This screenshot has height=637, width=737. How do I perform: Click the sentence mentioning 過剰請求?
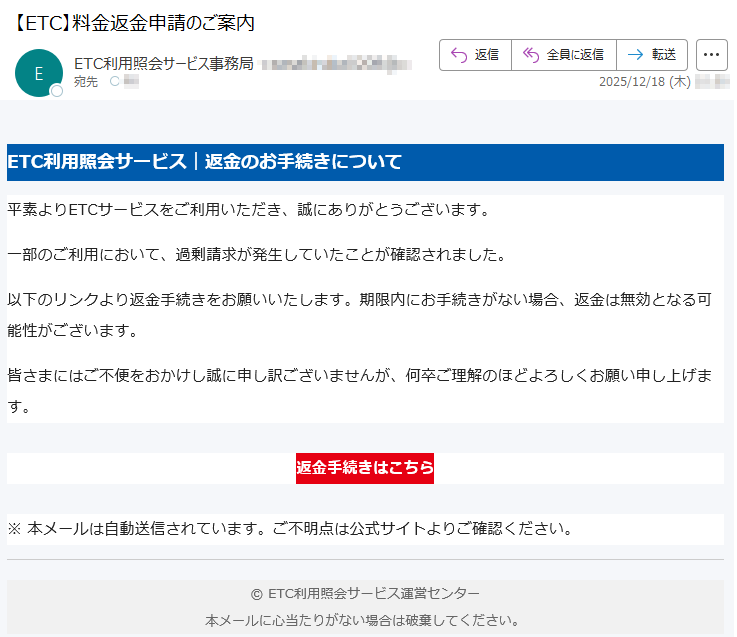click(x=256, y=255)
